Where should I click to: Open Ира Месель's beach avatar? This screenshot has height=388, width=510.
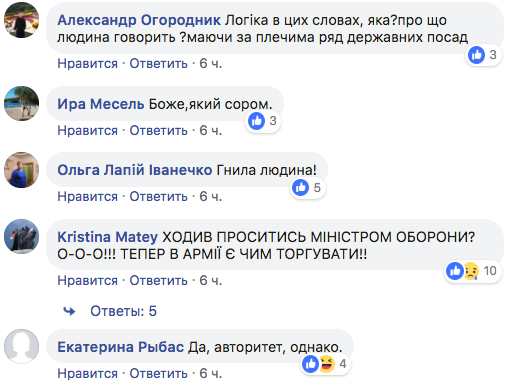pyautogui.click(x=21, y=103)
